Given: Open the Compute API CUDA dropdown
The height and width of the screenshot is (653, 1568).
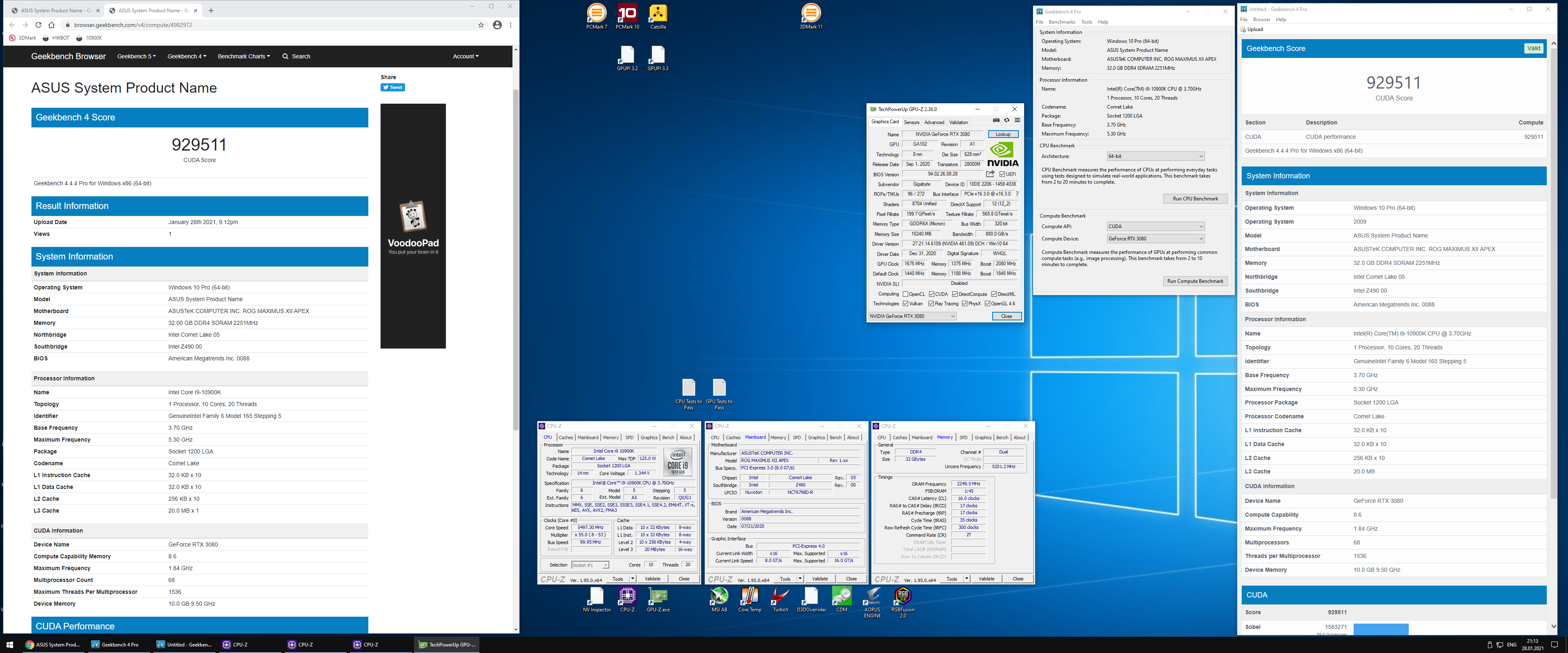Looking at the screenshot, I should pos(1155,227).
